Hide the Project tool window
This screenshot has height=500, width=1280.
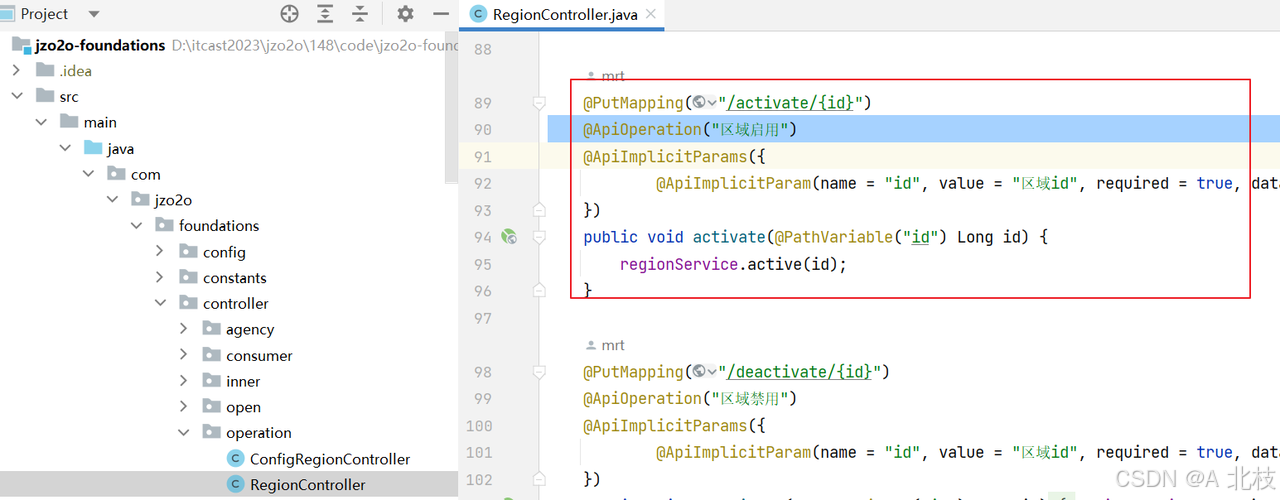[441, 14]
